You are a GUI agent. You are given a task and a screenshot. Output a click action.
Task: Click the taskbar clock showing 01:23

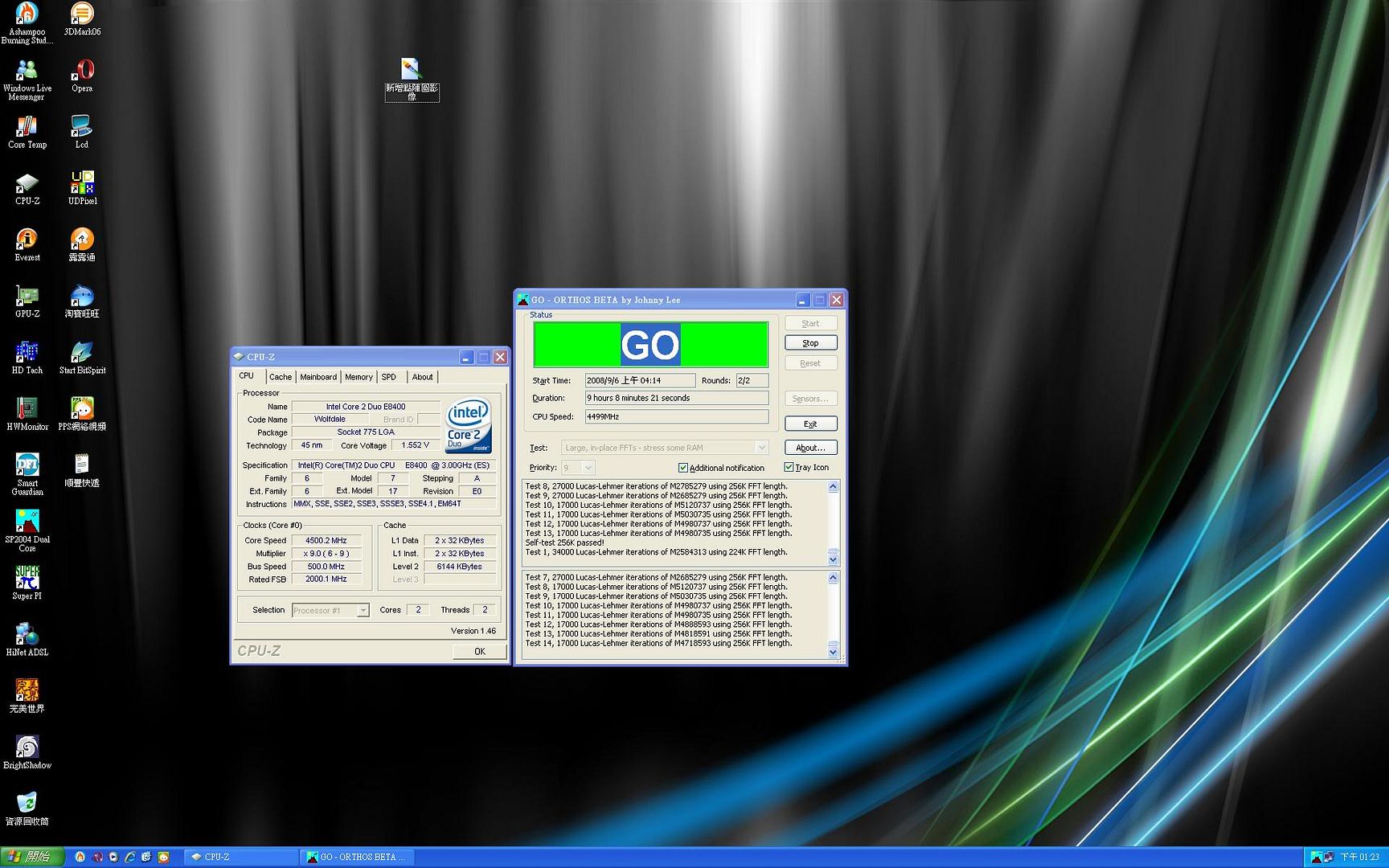pos(1359,858)
